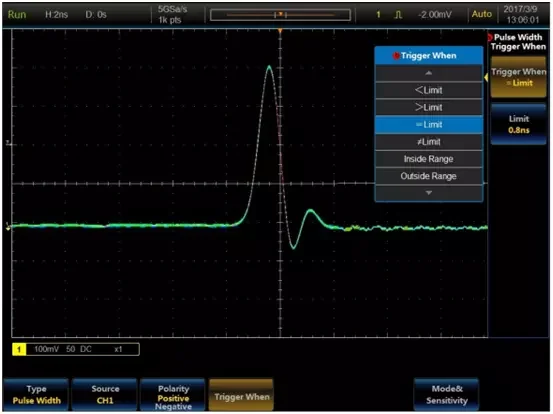Click the Trigger When popup header
This screenshot has height=414, width=553.
pos(429,56)
